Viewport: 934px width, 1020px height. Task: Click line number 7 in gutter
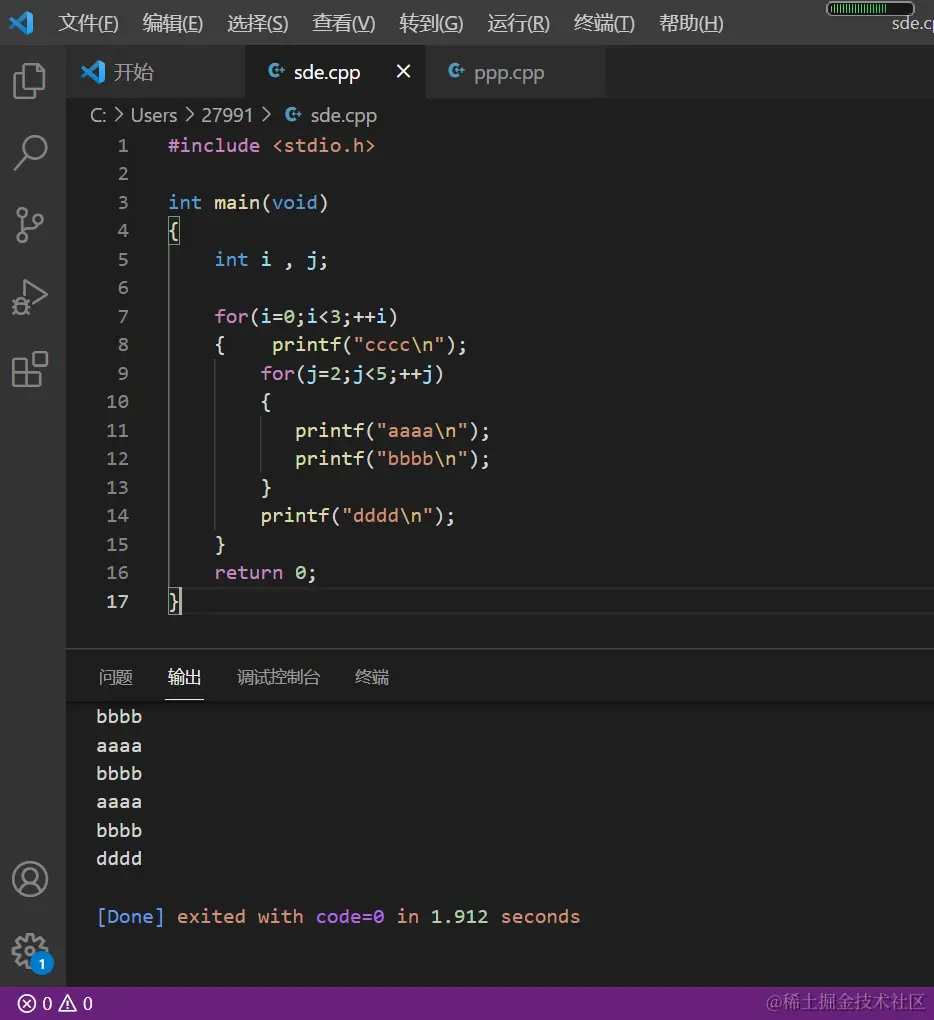[x=123, y=317]
